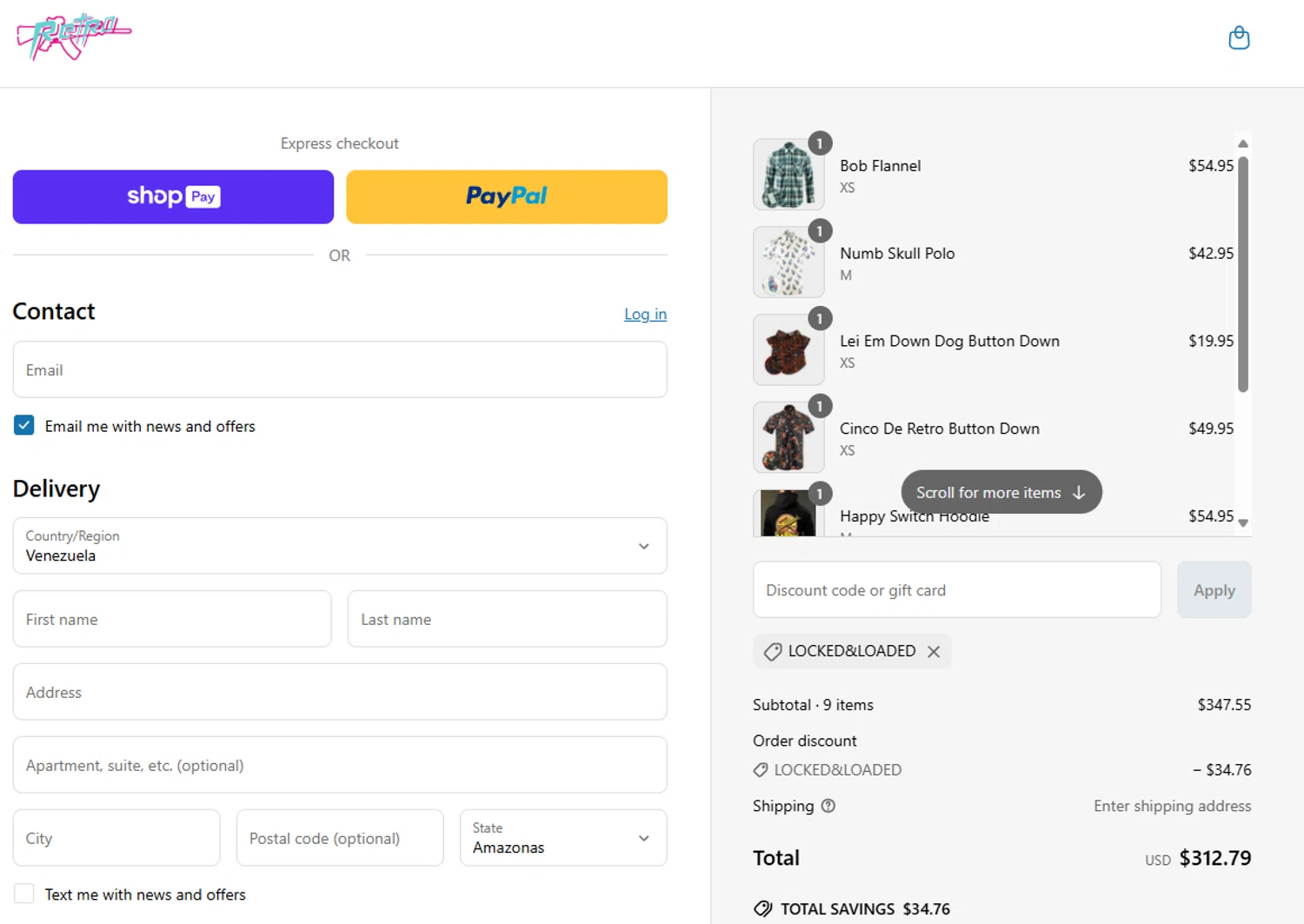Click the Delivery section heading

click(x=57, y=489)
